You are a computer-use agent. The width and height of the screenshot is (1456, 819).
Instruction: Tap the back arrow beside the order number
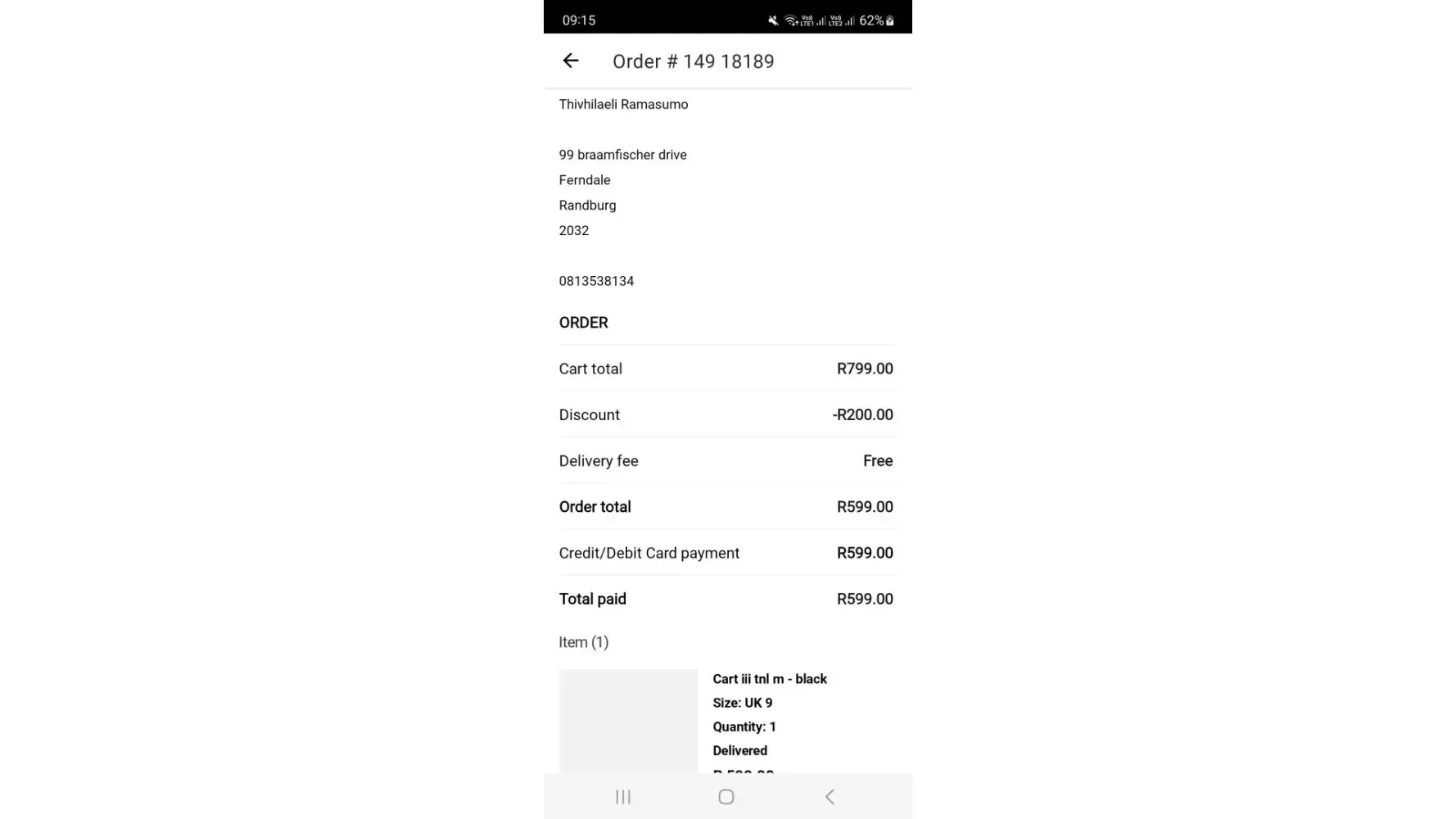click(571, 61)
